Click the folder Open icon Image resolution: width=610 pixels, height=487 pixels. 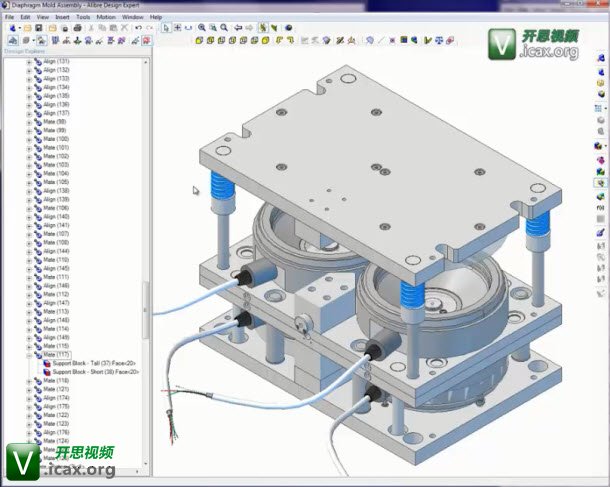27,28
